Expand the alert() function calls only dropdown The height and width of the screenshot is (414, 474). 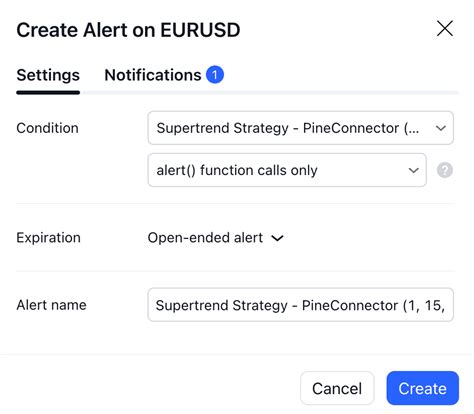coord(287,170)
